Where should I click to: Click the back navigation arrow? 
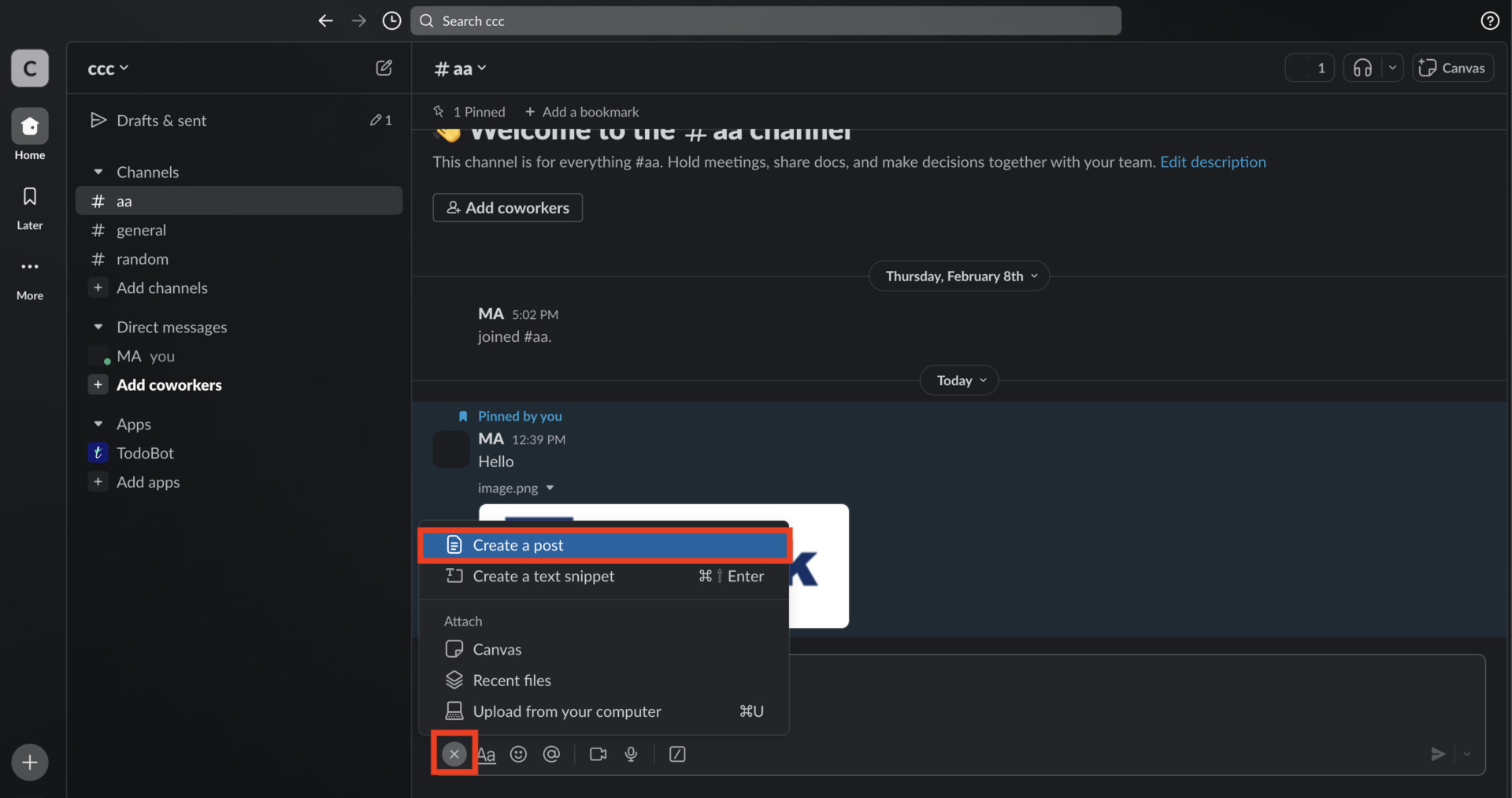pos(325,20)
